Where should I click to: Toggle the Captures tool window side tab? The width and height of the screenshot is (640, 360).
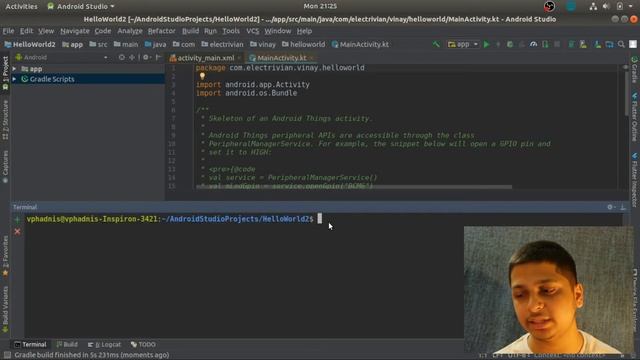5,167
